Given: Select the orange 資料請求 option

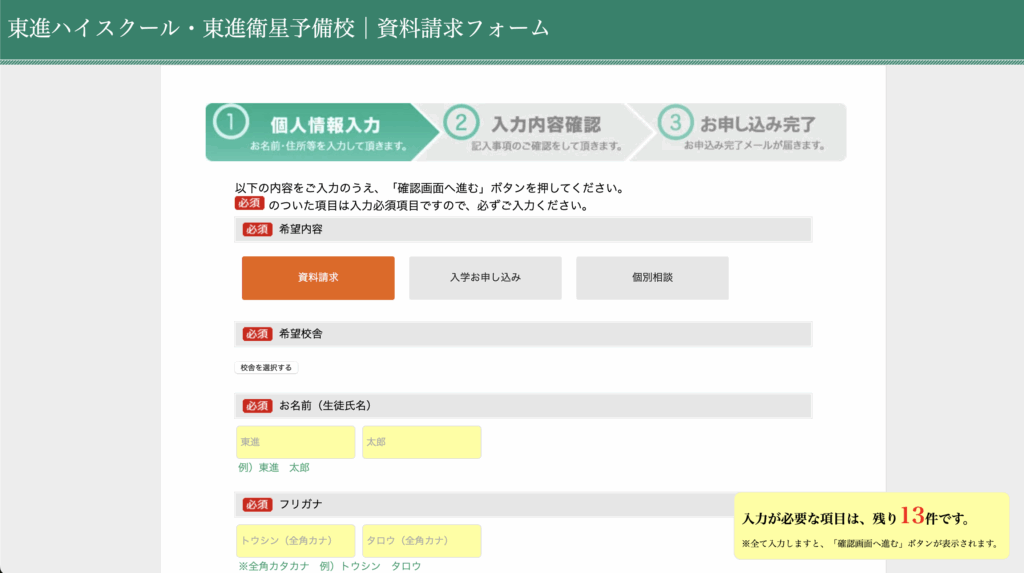Looking at the screenshot, I should (x=318, y=278).
